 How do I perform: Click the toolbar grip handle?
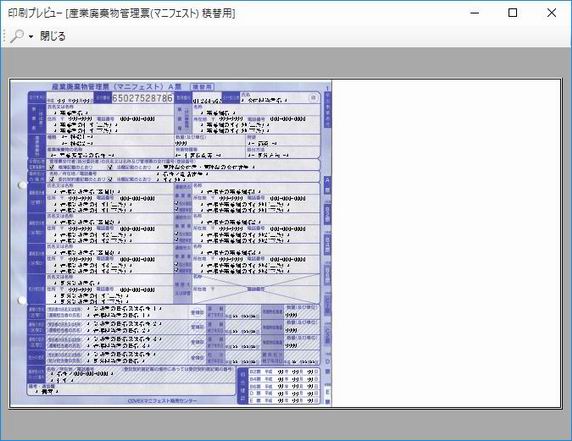4,36
